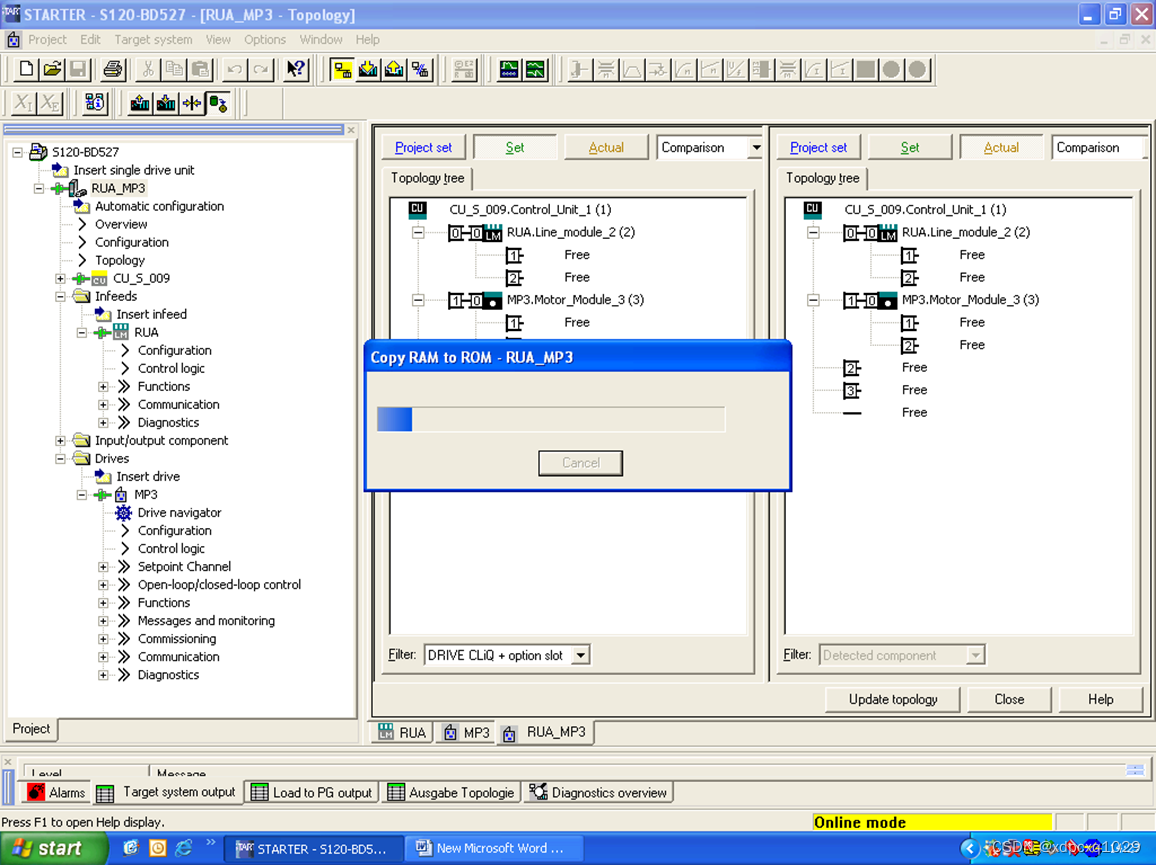
Task: Click the New project toolbar icon
Action: tap(26, 69)
